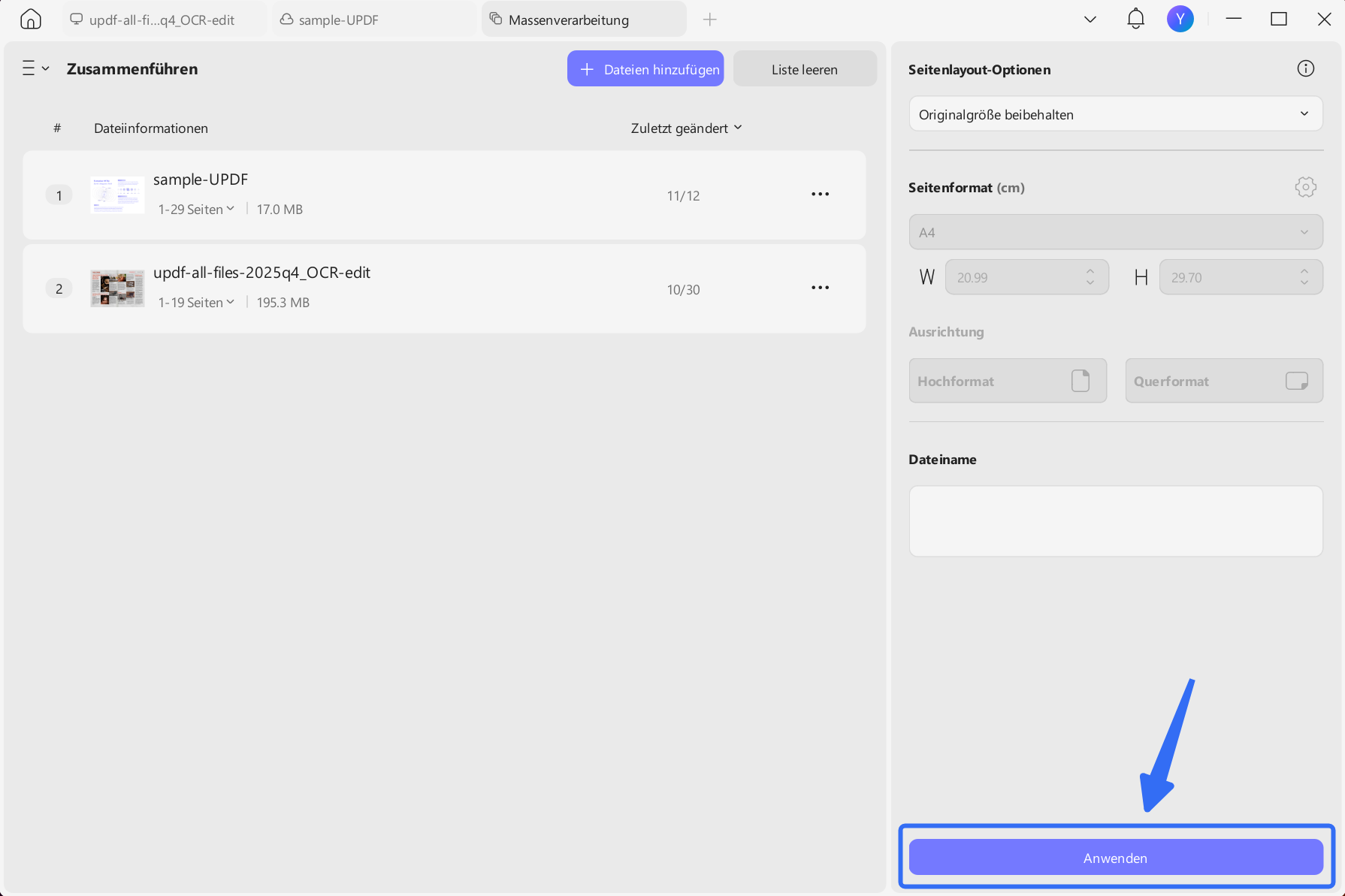This screenshot has height=896, width=1345.
Task: Open the Zuletzt geändert sort dropdown
Action: (685, 128)
